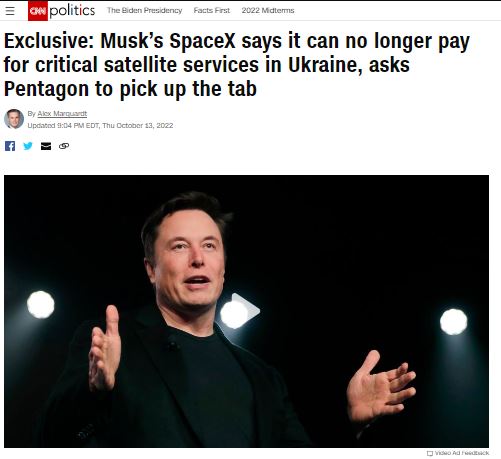Open the politics section link

point(72,11)
